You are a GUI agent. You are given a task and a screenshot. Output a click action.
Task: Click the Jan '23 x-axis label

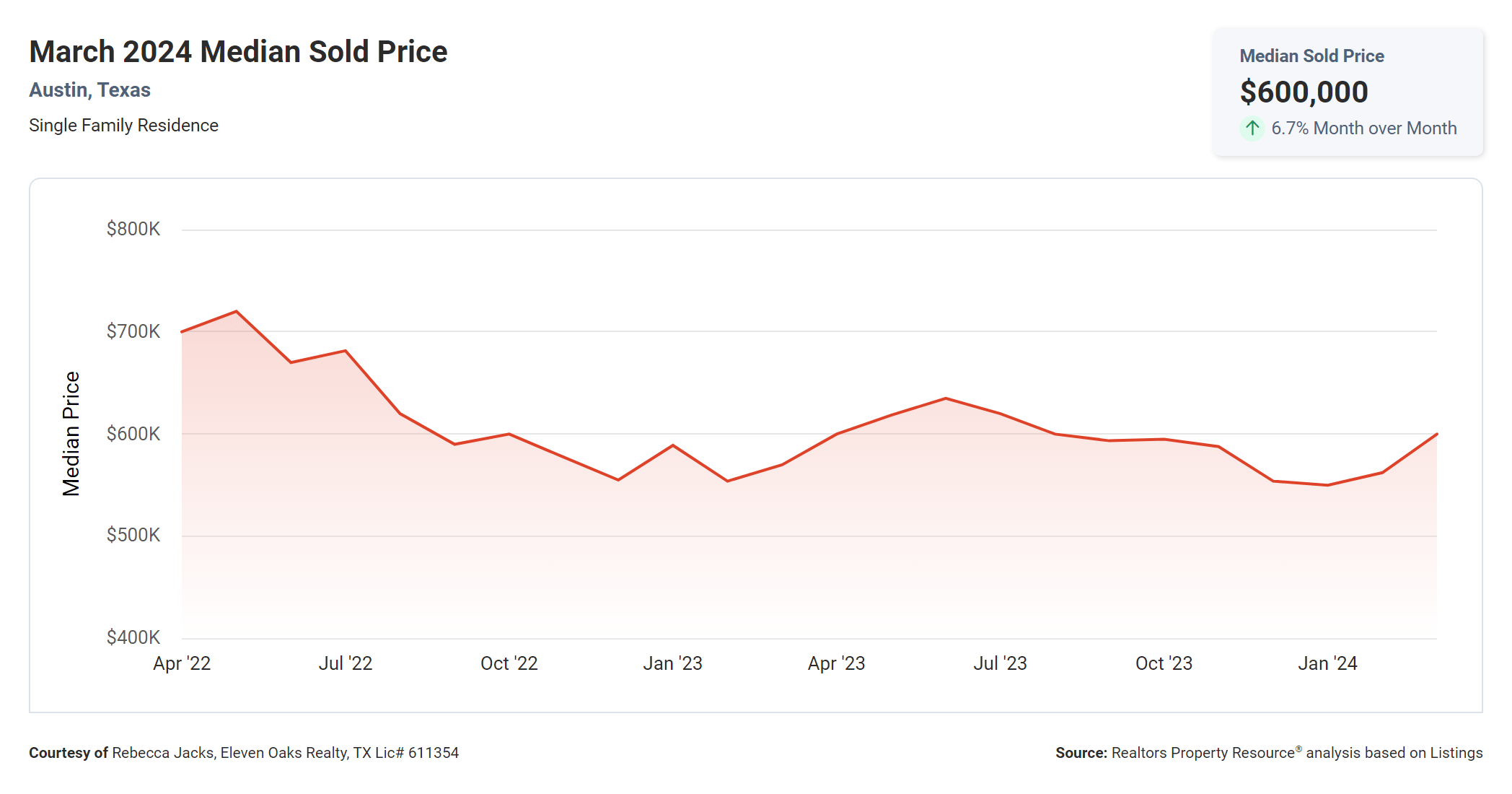[x=673, y=664]
